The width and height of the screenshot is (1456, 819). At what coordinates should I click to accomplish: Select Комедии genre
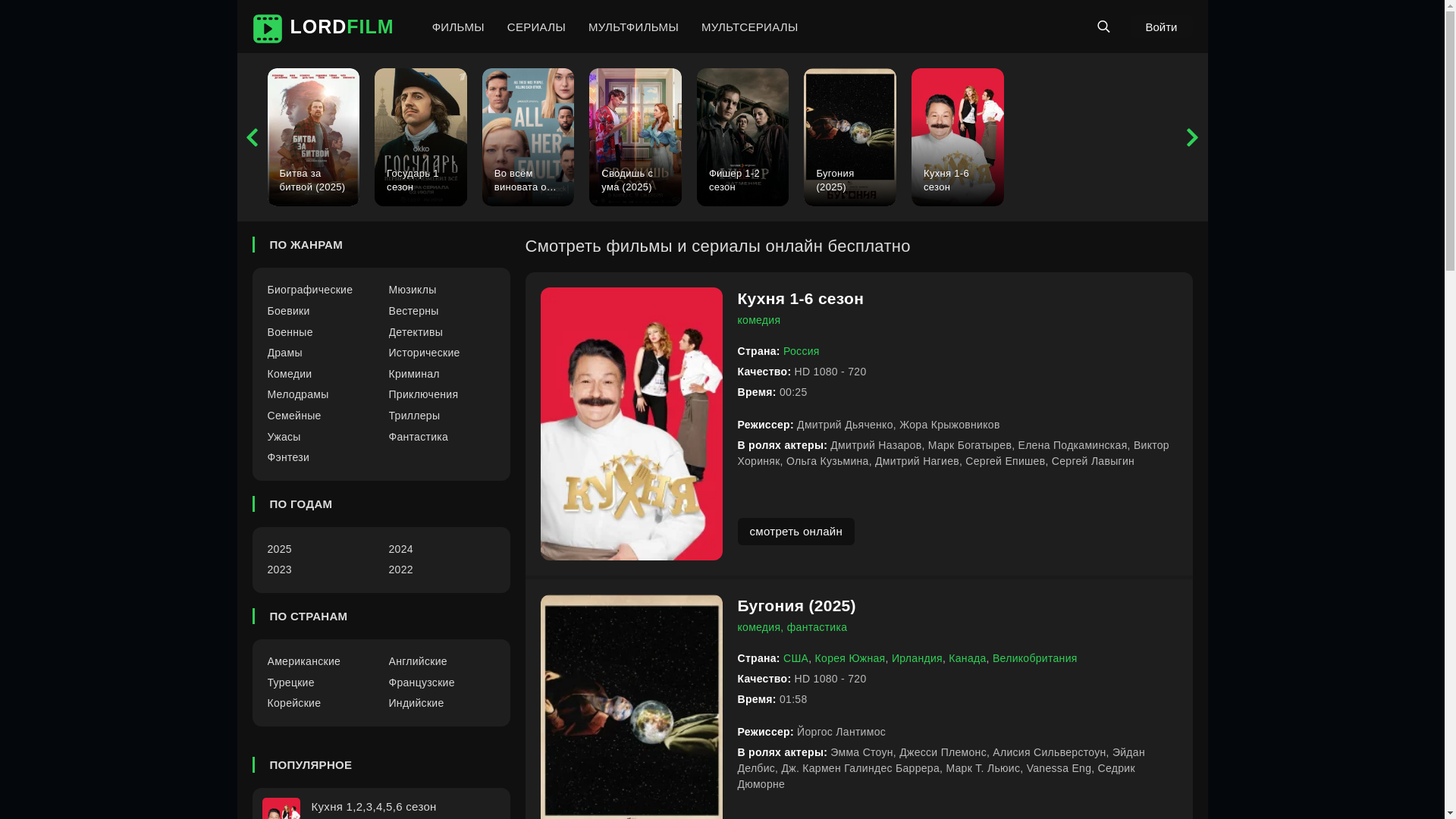point(289,374)
